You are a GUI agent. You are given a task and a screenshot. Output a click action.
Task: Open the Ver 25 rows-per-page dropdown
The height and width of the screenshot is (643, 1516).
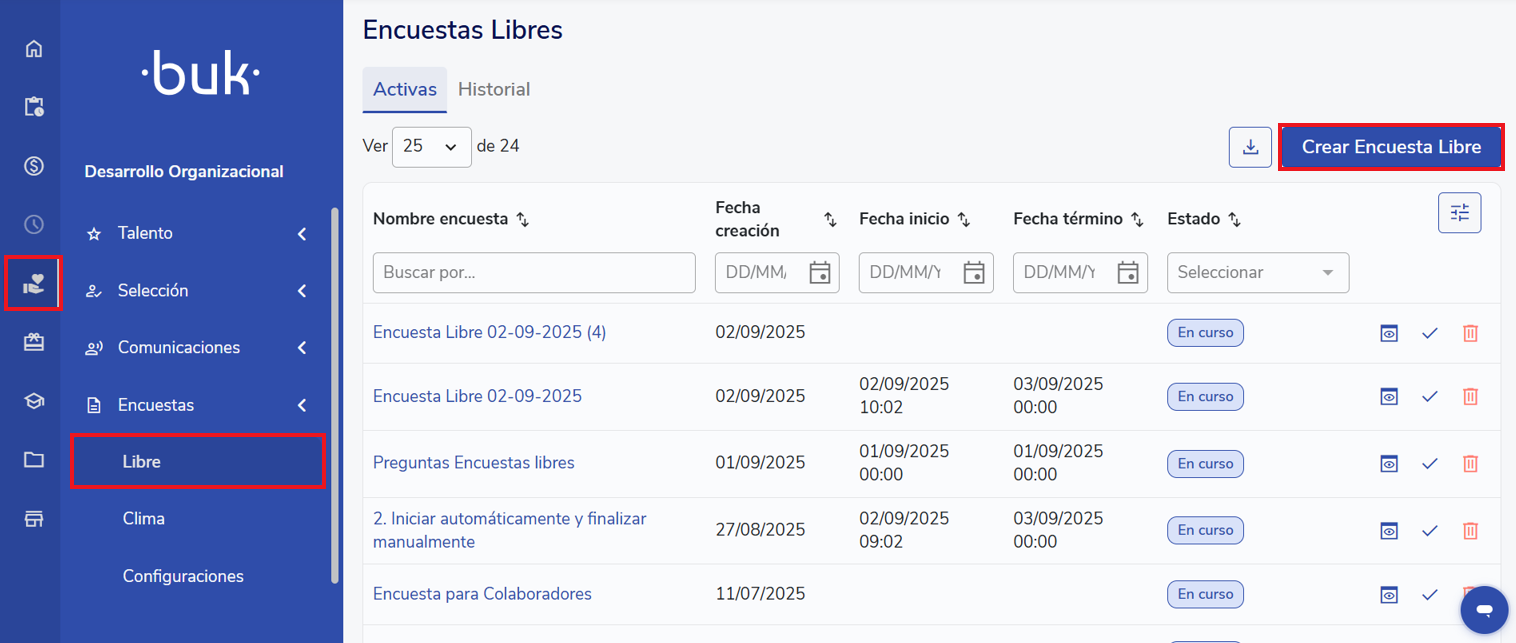click(x=431, y=146)
